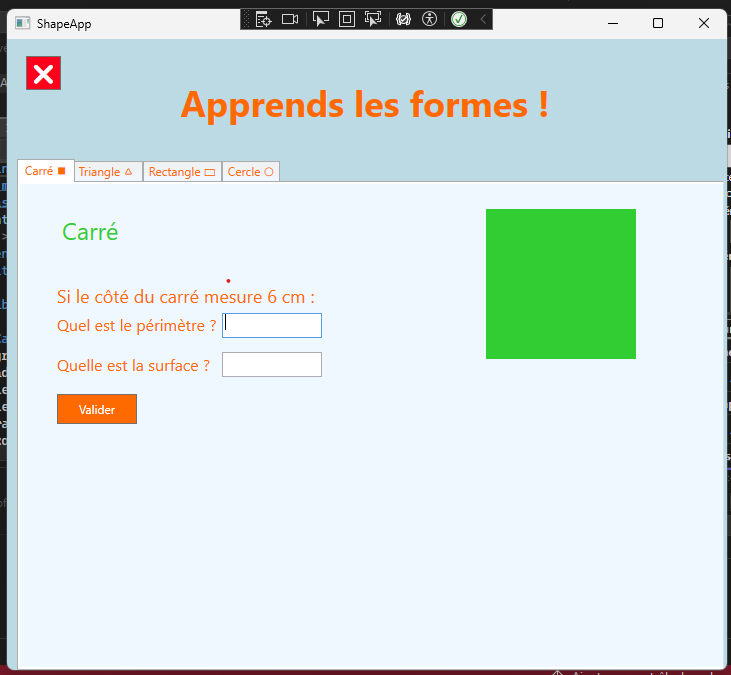Click the 'Quel est le périmètre ?' label
This screenshot has height=675, width=731.
(137, 325)
